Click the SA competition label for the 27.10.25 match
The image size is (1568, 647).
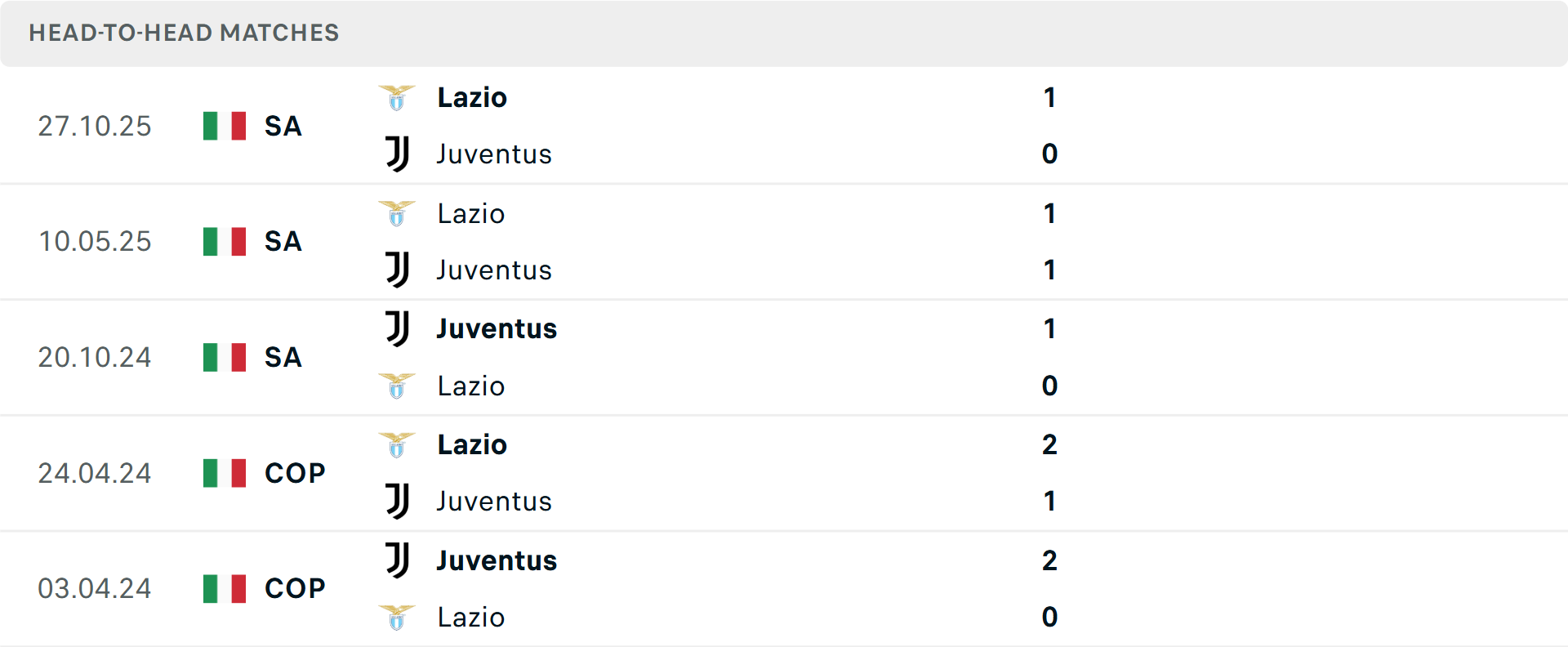[x=283, y=126]
